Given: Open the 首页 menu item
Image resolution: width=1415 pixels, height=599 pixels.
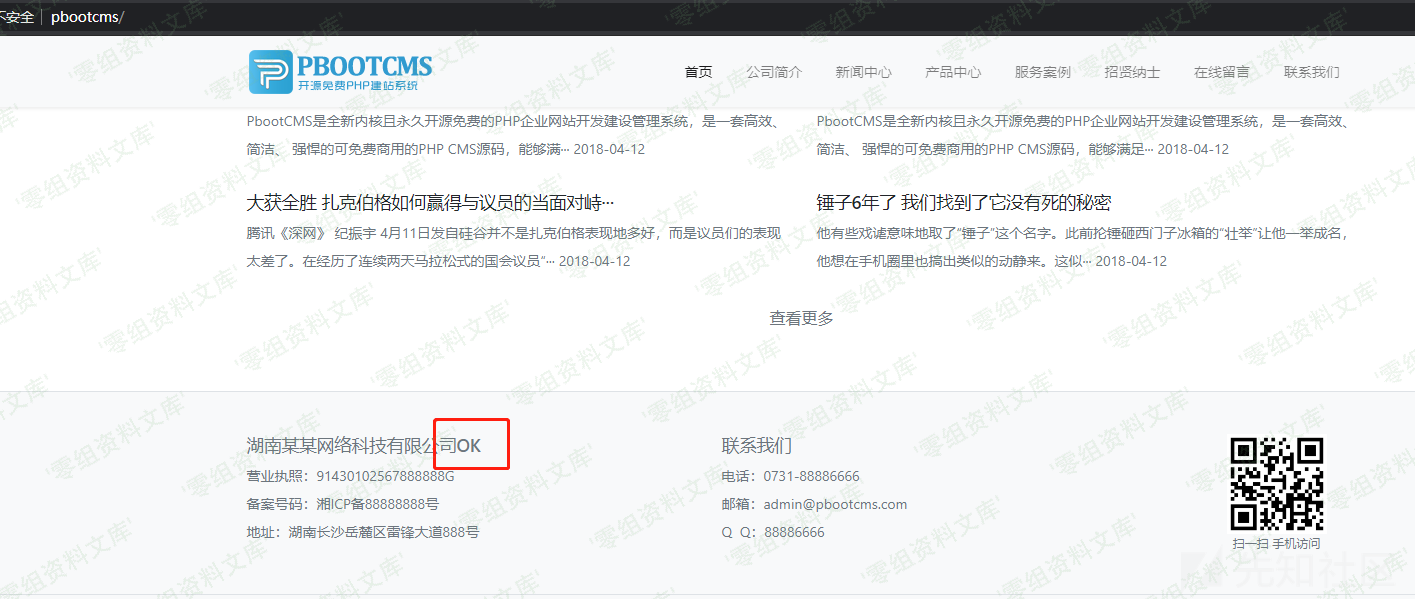Looking at the screenshot, I should 698,71.
